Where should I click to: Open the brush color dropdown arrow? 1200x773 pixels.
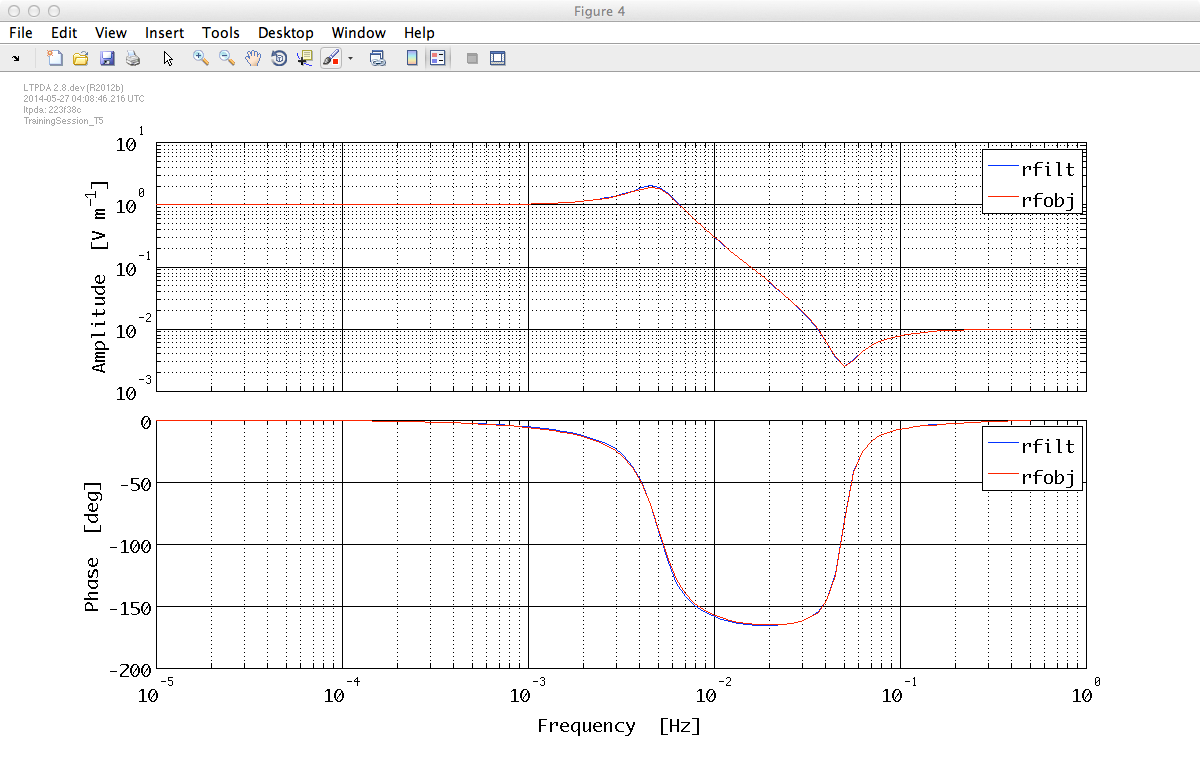350,58
